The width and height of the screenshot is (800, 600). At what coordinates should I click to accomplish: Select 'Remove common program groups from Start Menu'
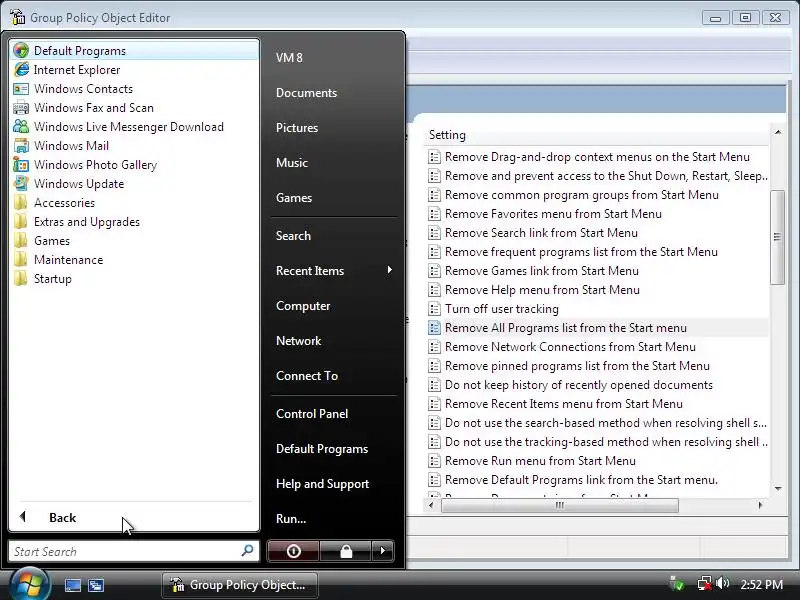coord(582,195)
